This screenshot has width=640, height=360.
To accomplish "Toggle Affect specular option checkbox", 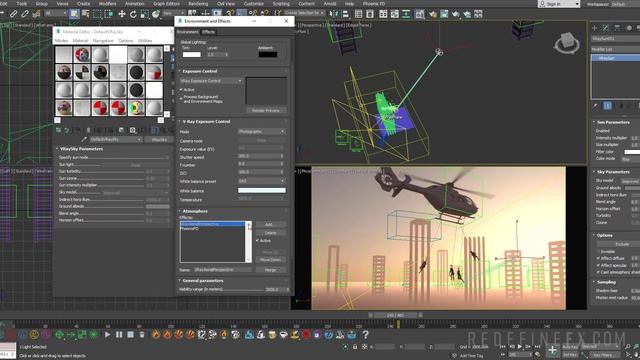I will 598,265.
